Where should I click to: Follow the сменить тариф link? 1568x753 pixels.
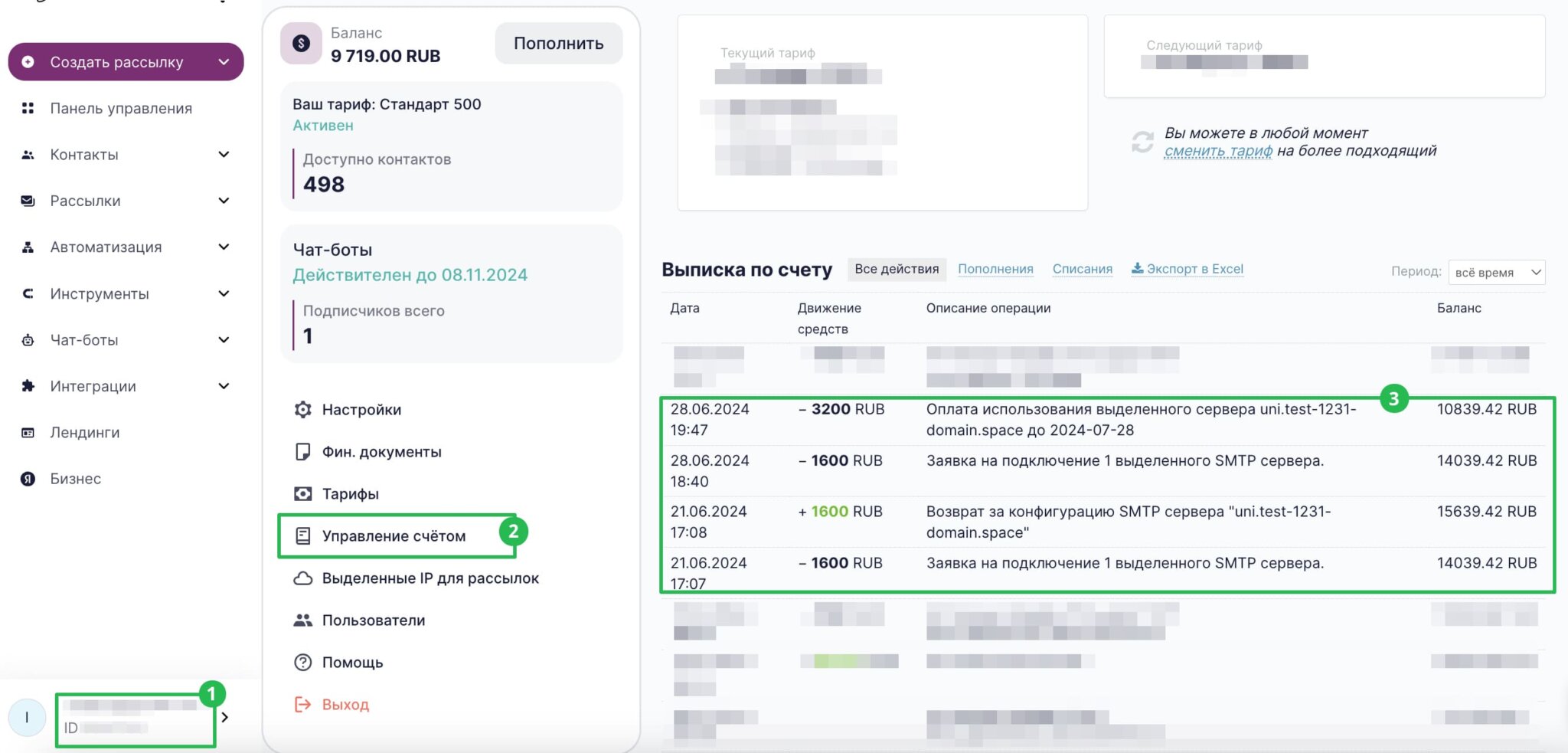point(1217,151)
